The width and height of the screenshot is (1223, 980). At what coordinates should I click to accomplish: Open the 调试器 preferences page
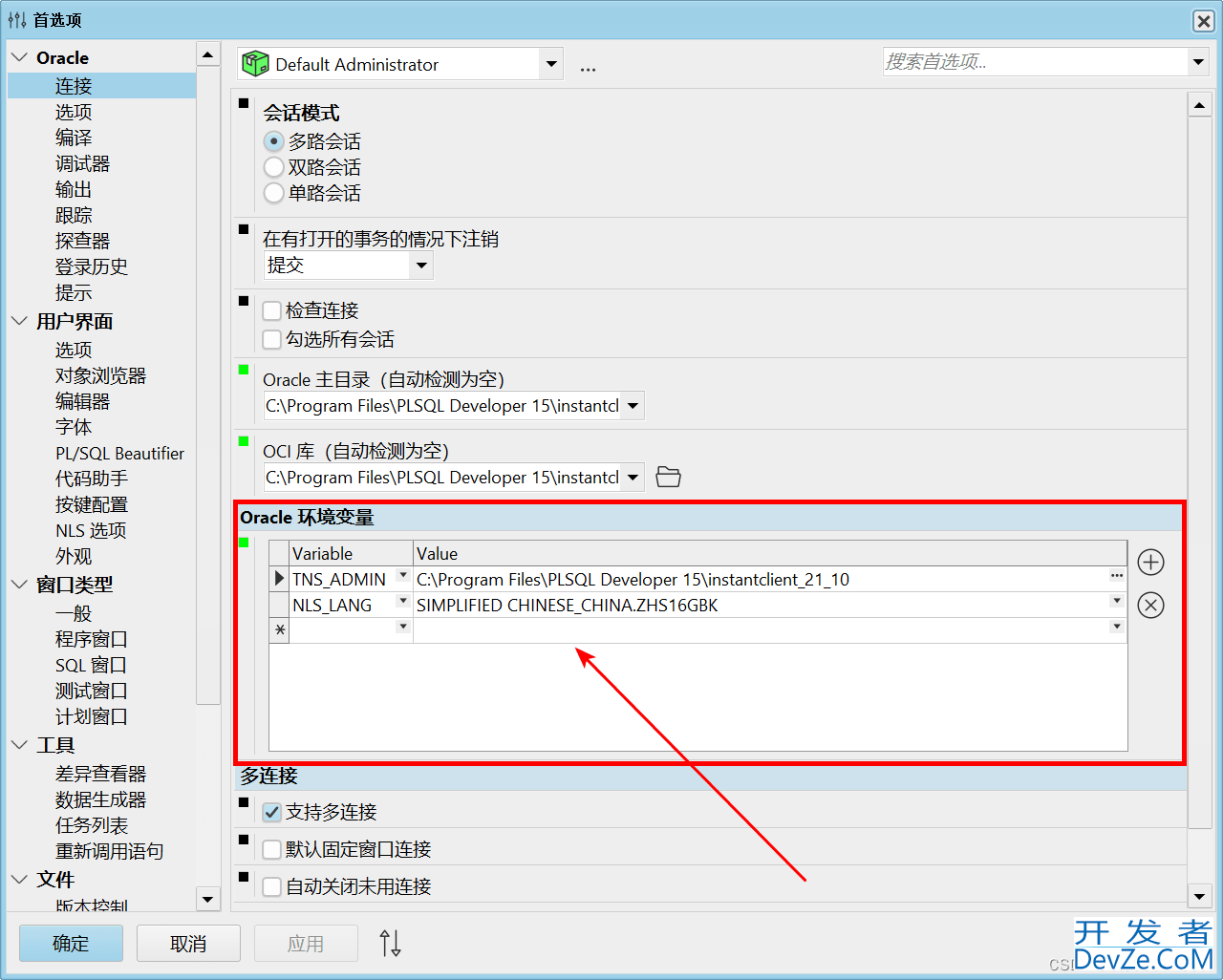pyautogui.click(x=82, y=163)
